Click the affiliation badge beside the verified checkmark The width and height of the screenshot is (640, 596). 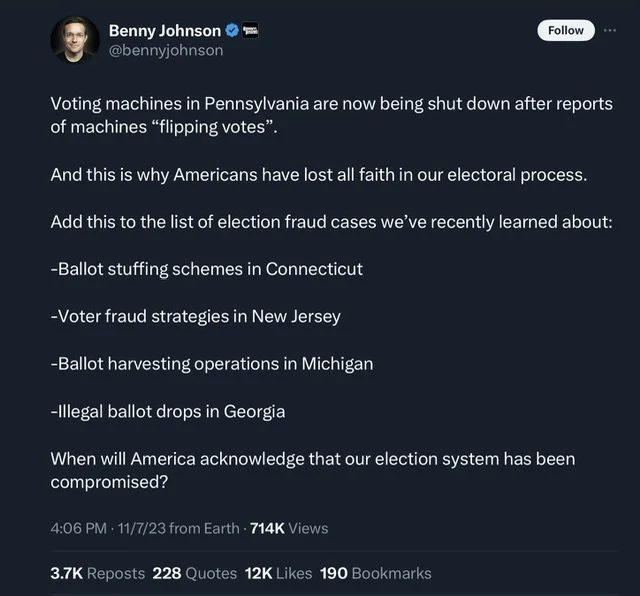(252, 31)
